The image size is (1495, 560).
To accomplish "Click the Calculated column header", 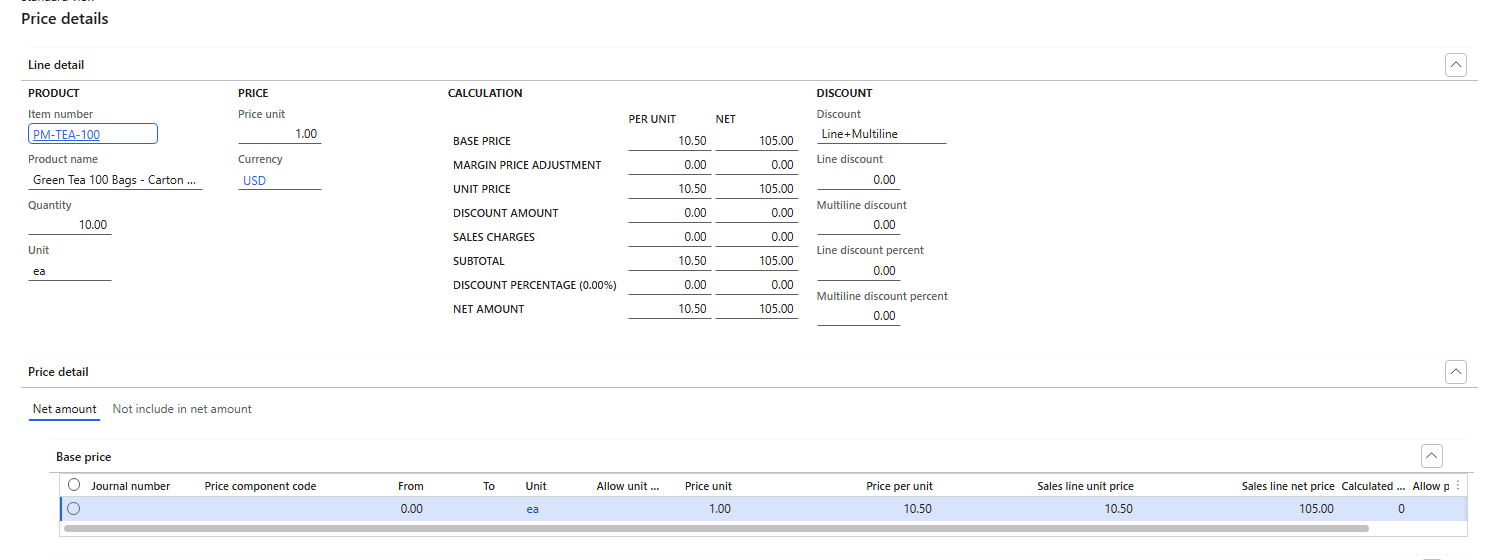I will (1373, 486).
